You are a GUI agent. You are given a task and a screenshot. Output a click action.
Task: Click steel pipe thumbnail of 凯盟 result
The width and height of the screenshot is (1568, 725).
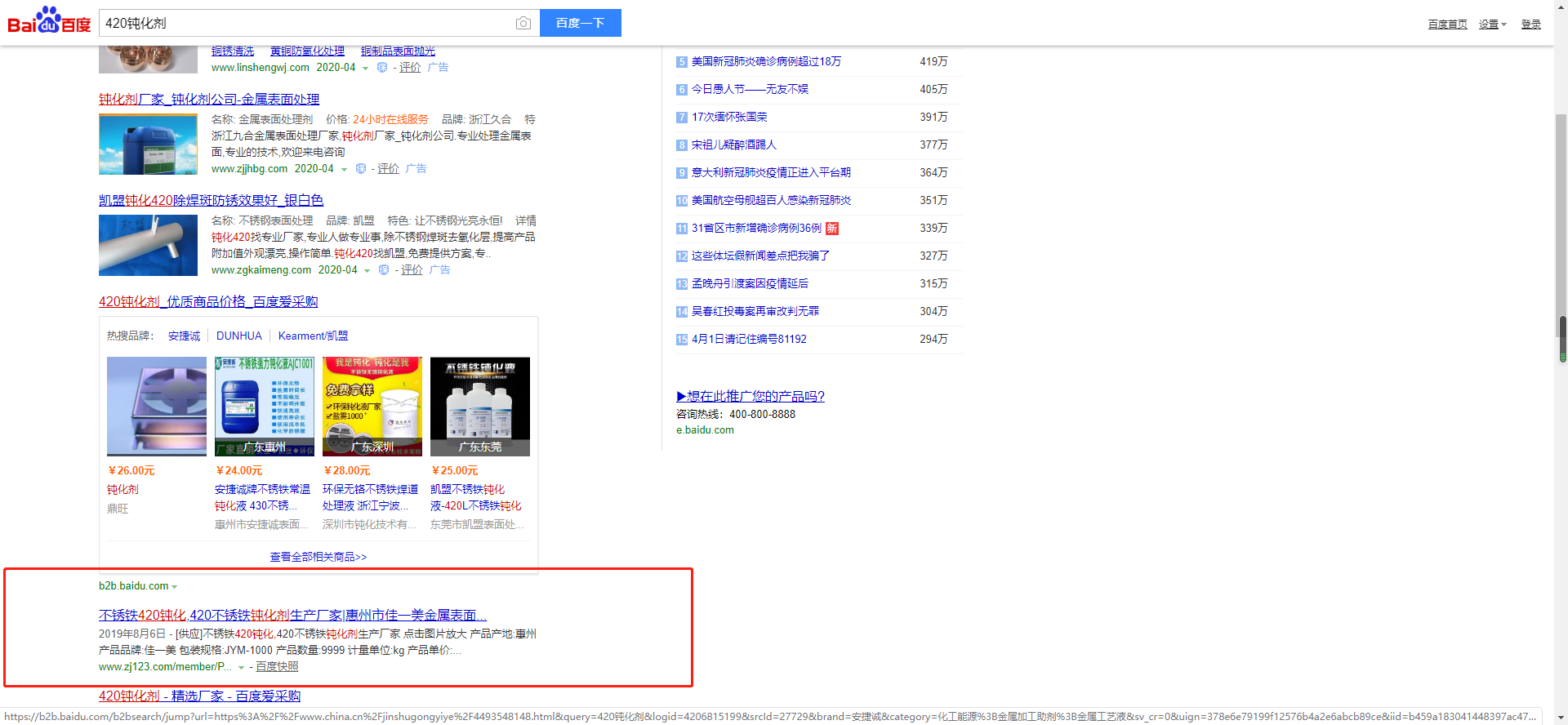click(x=148, y=246)
